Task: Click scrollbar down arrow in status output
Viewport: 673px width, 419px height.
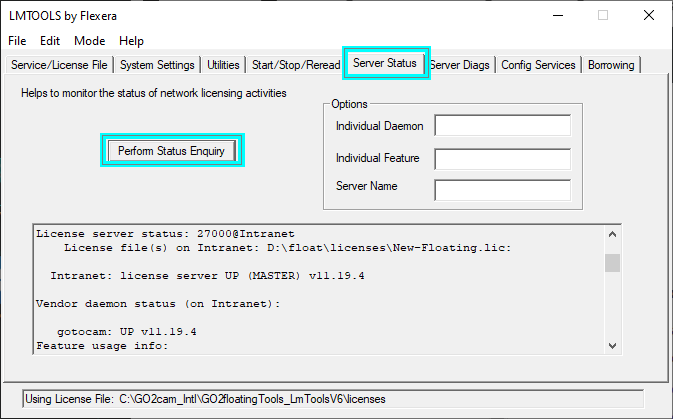Action: (612, 345)
